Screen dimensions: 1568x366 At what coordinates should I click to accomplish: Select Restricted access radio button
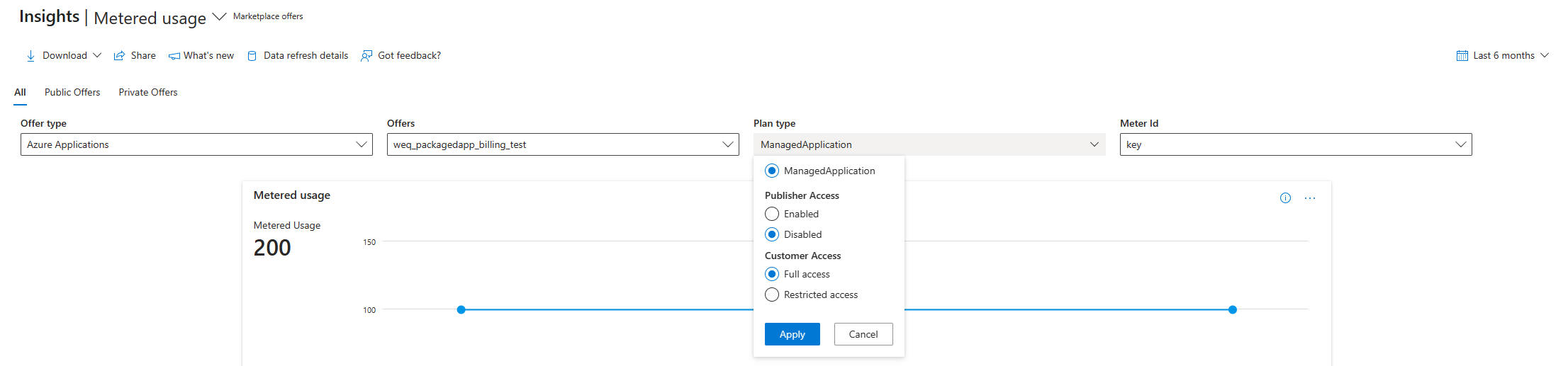[x=772, y=294]
